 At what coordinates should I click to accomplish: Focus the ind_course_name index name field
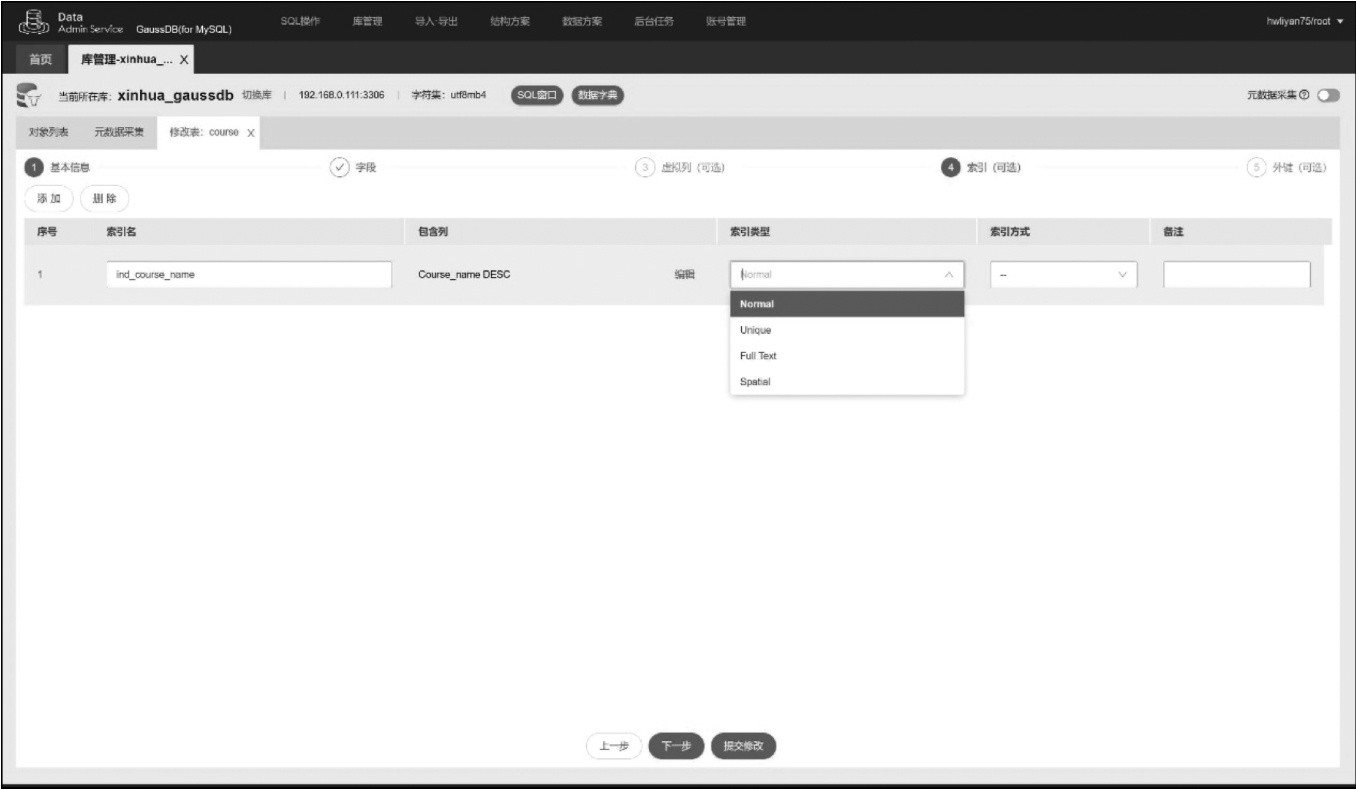point(248,275)
